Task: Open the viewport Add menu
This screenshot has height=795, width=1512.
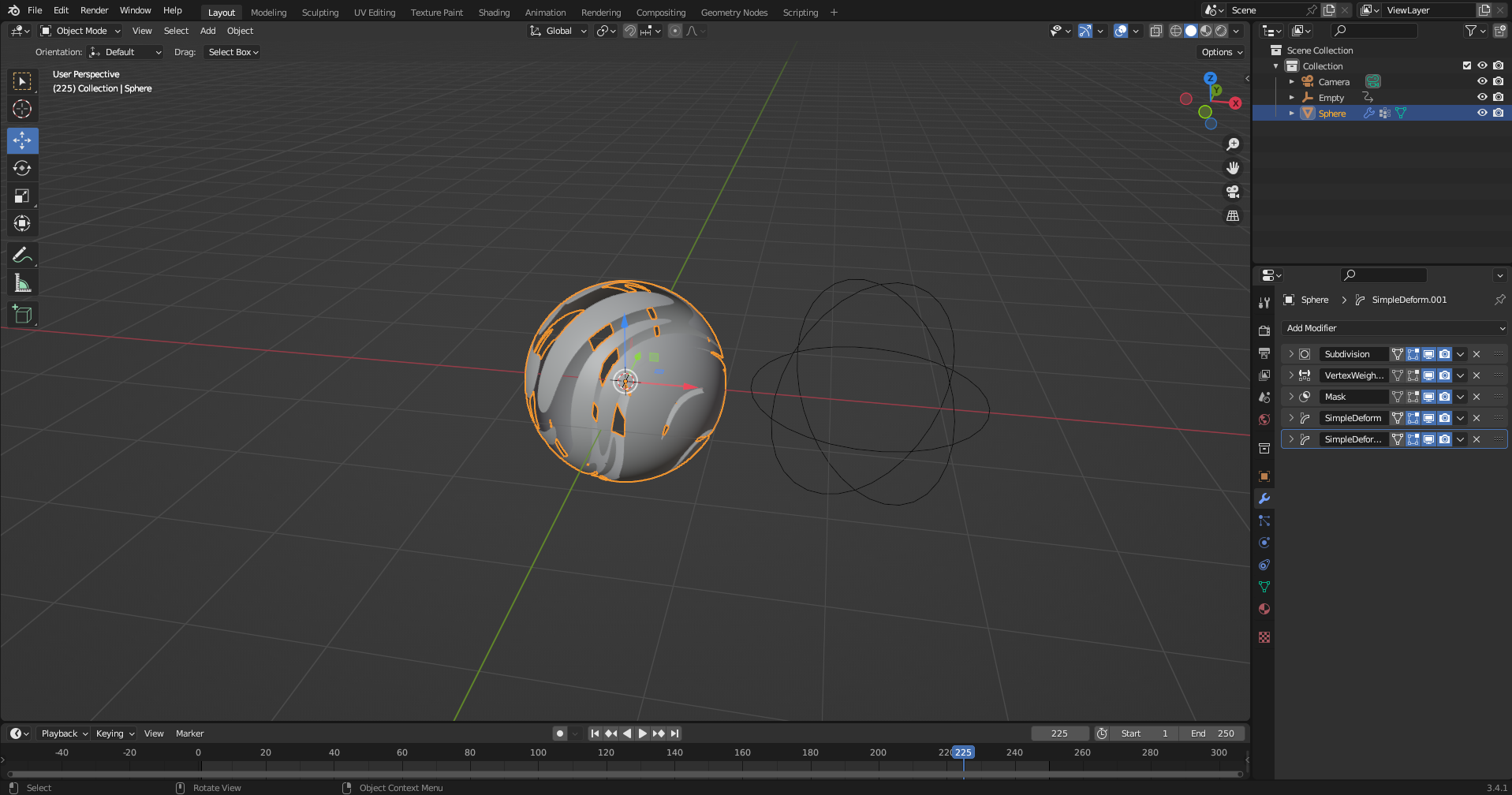Action: coord(207,31)
